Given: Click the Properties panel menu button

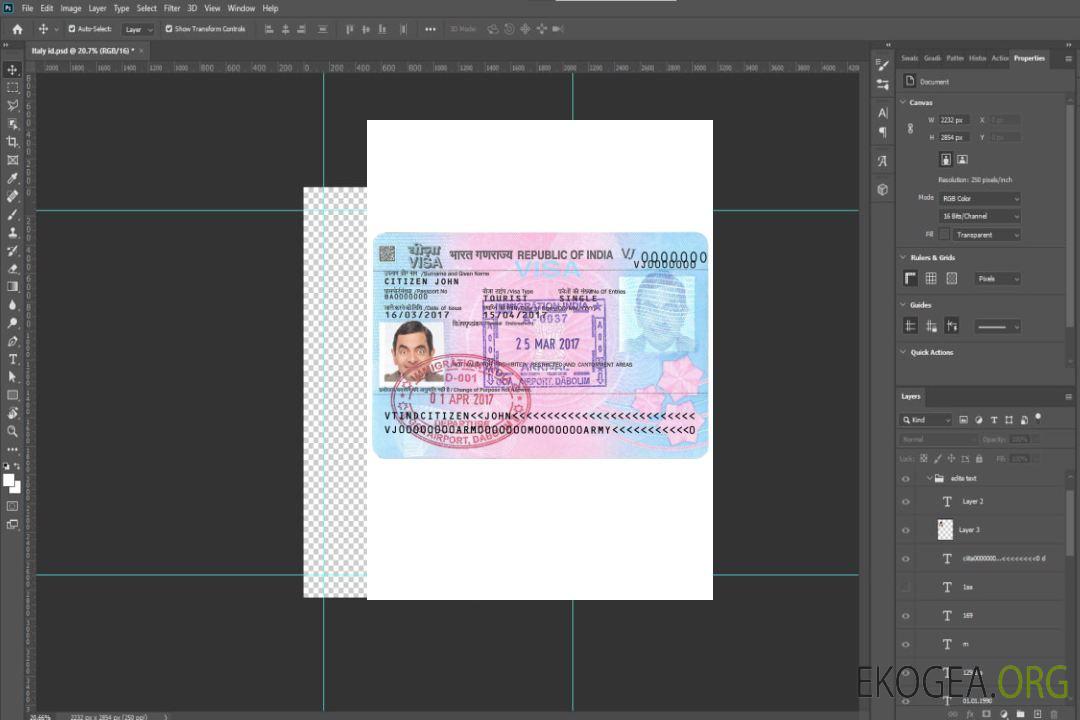Looking at the screenshot, I should pos(1068,59).
